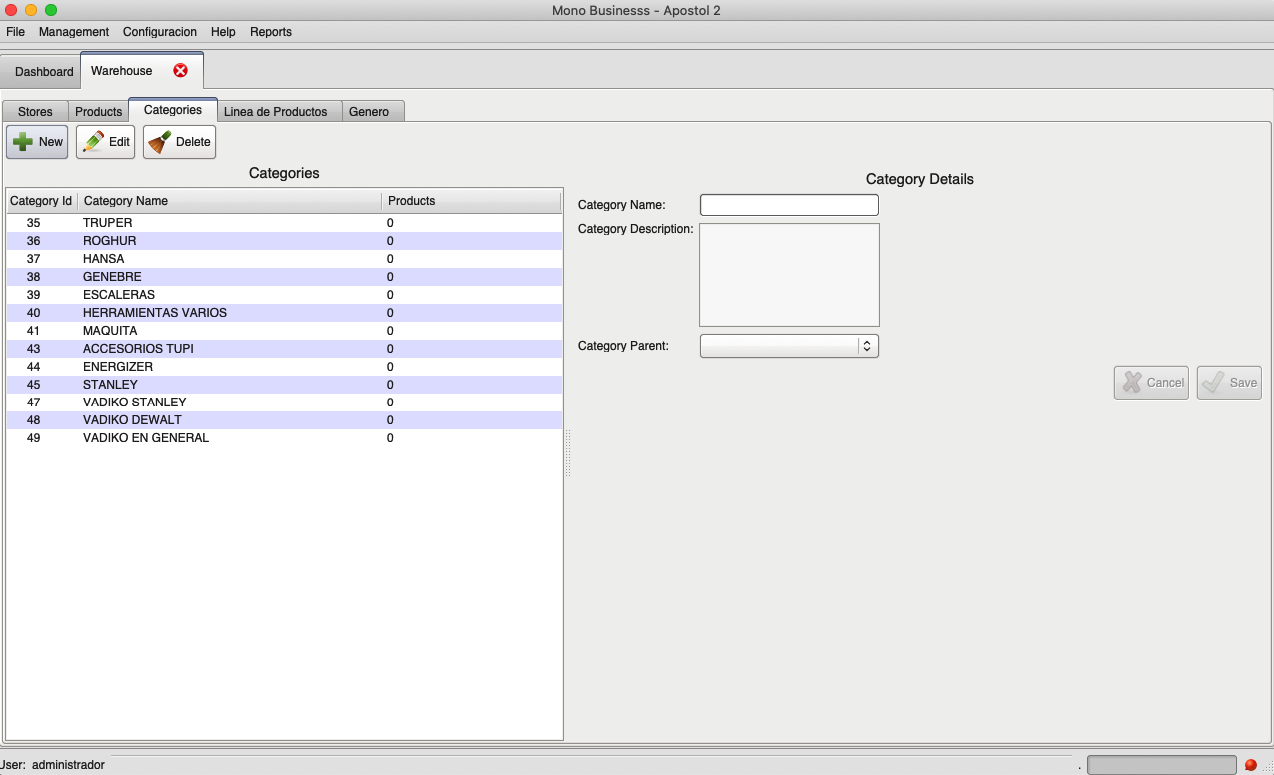Image resolution: width=1274 pixels, height=775 pixels.
Task: Sort by Category Id column header
Action: pos(41,201)
